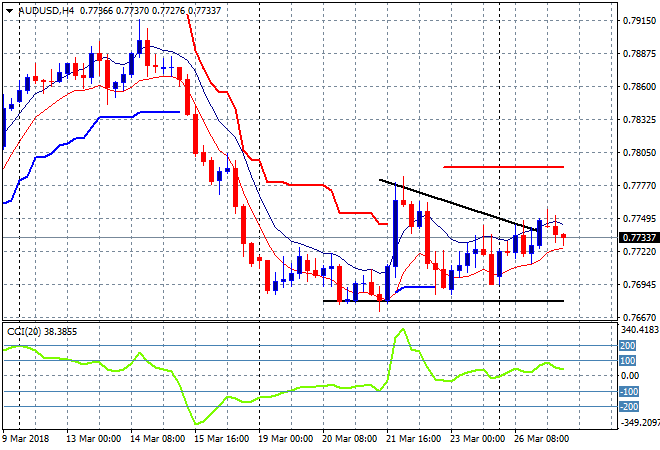Click the 20 Mar 08:00 time label
This screenshot has height=450, width=660.
(349, 439)
